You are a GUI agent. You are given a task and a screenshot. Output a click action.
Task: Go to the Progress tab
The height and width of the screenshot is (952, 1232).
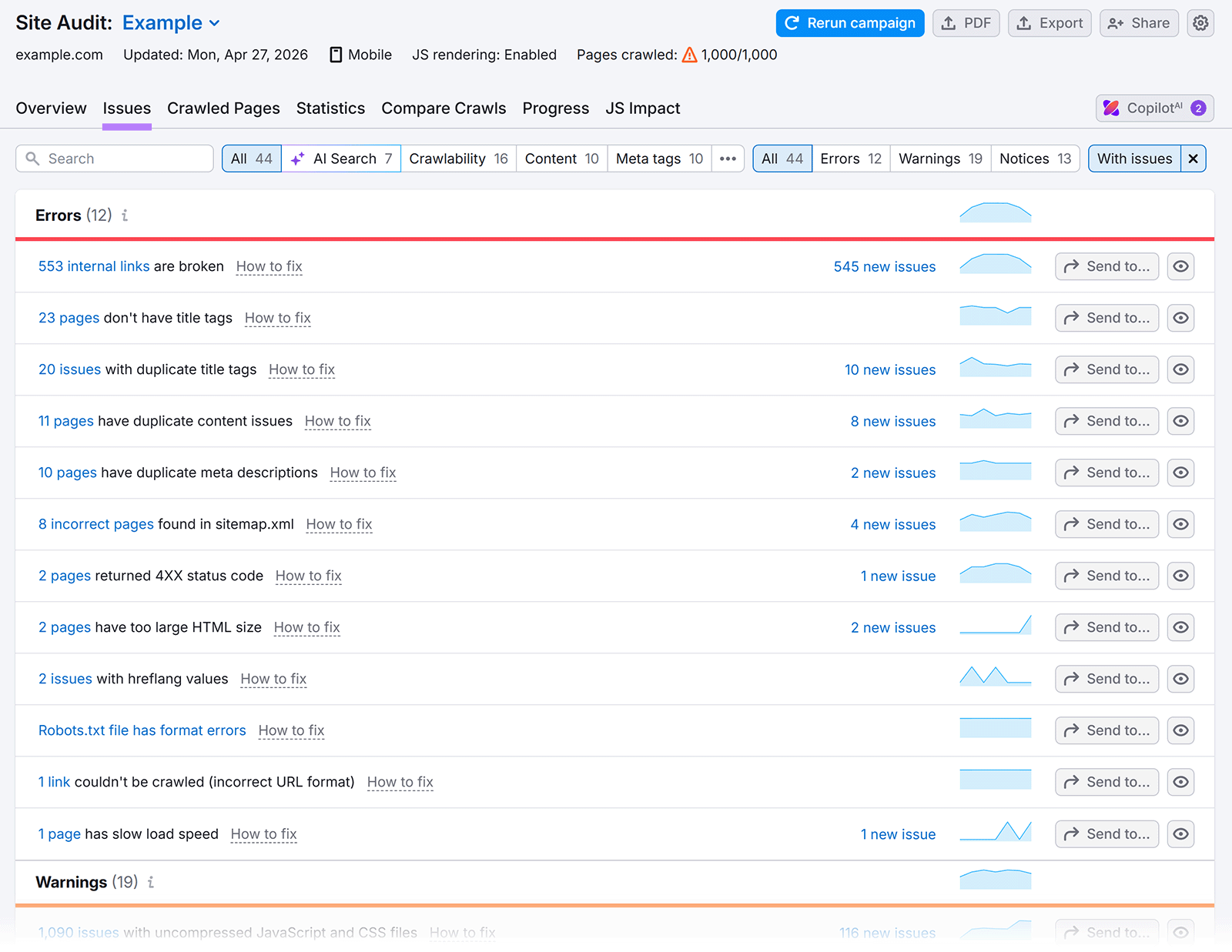tap(556, 109)
